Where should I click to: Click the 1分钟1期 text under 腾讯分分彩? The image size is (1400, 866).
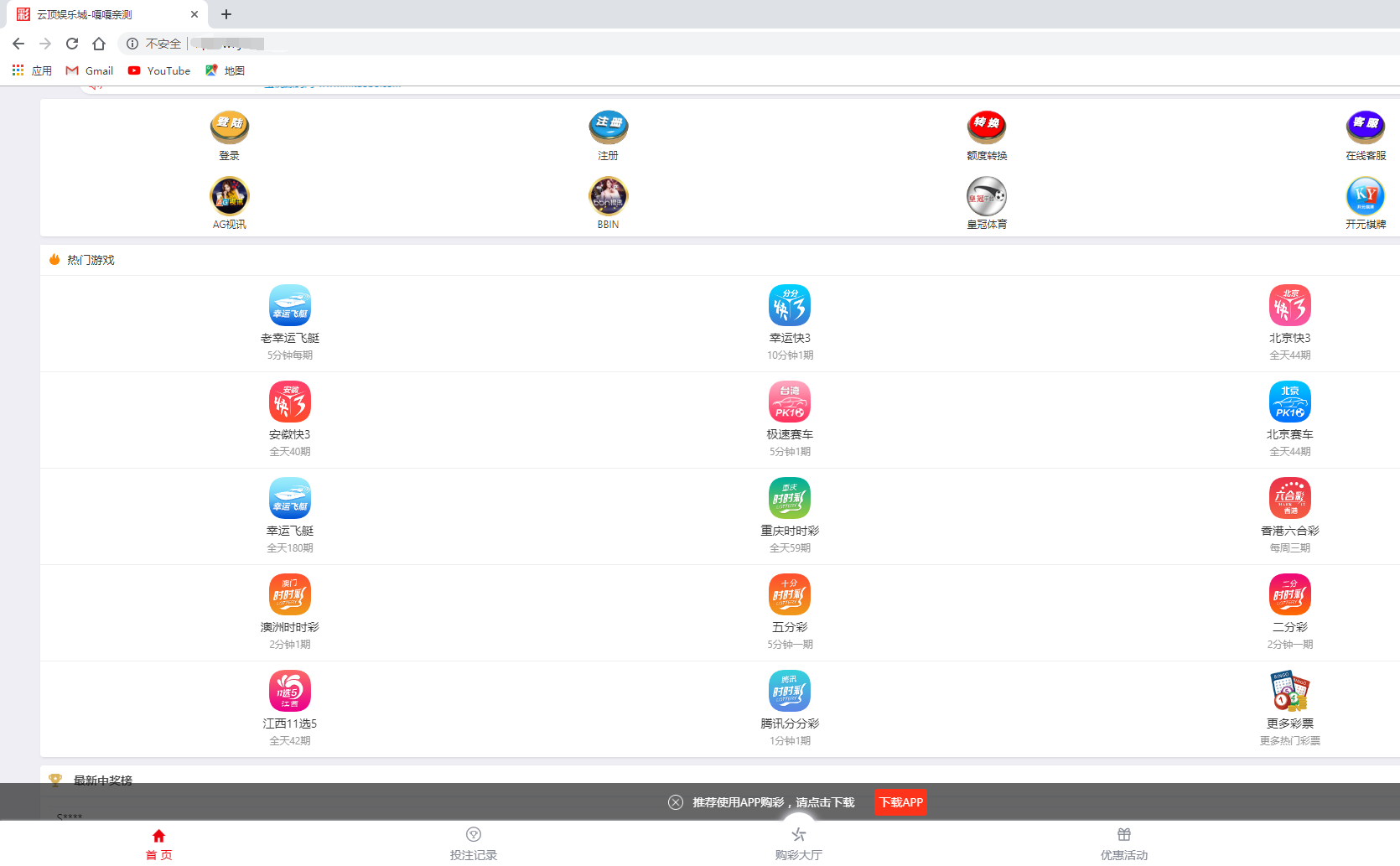coord(790,741)
